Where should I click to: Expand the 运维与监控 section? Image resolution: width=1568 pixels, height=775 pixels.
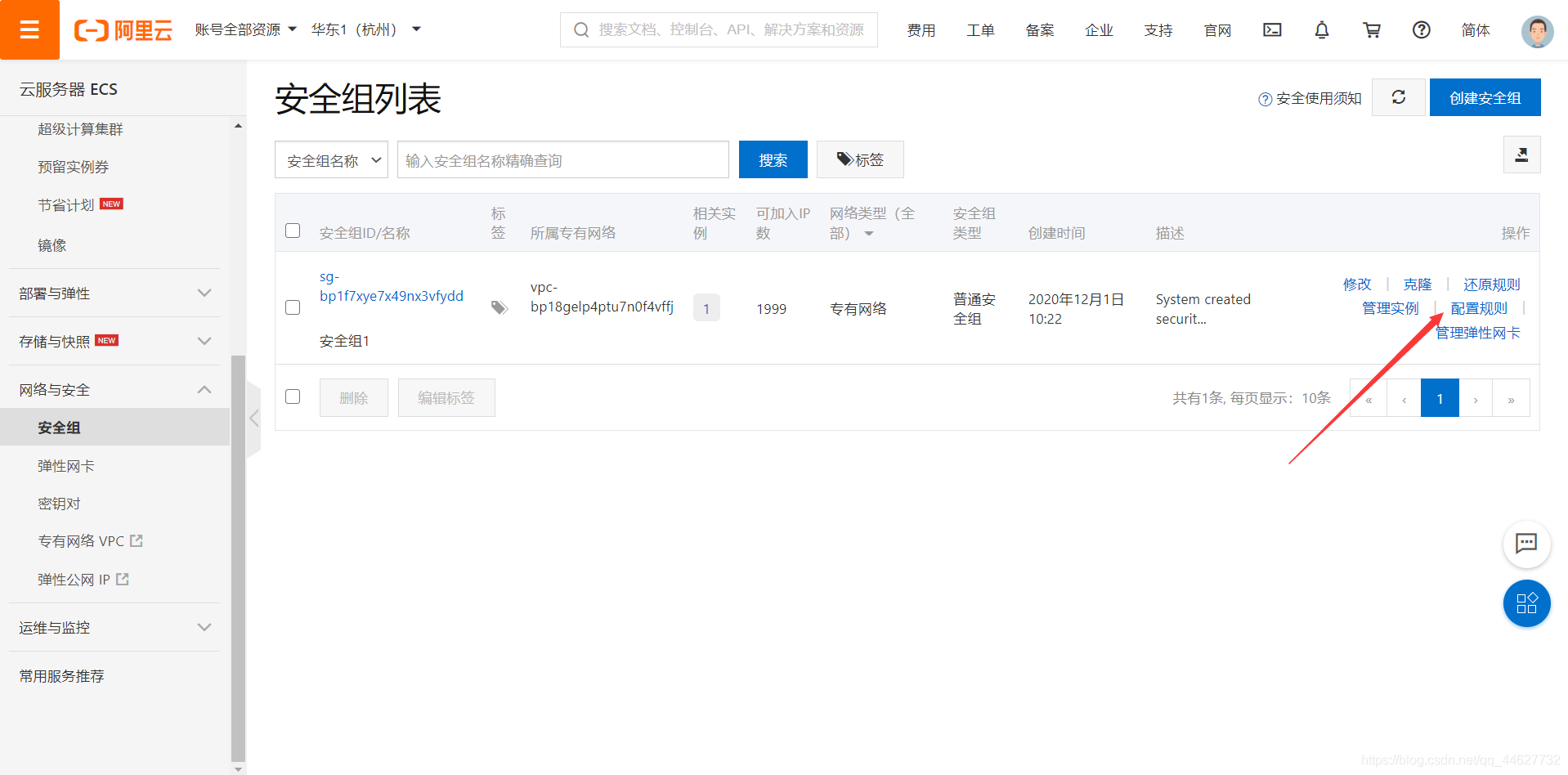click(114, 628)
